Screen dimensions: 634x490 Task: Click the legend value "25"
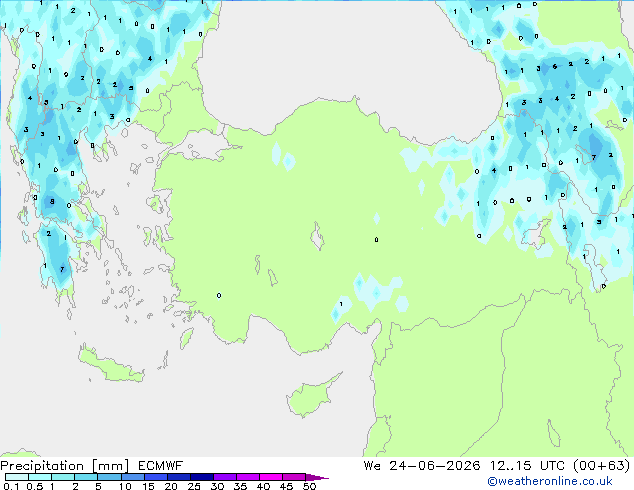coord(194,486)
